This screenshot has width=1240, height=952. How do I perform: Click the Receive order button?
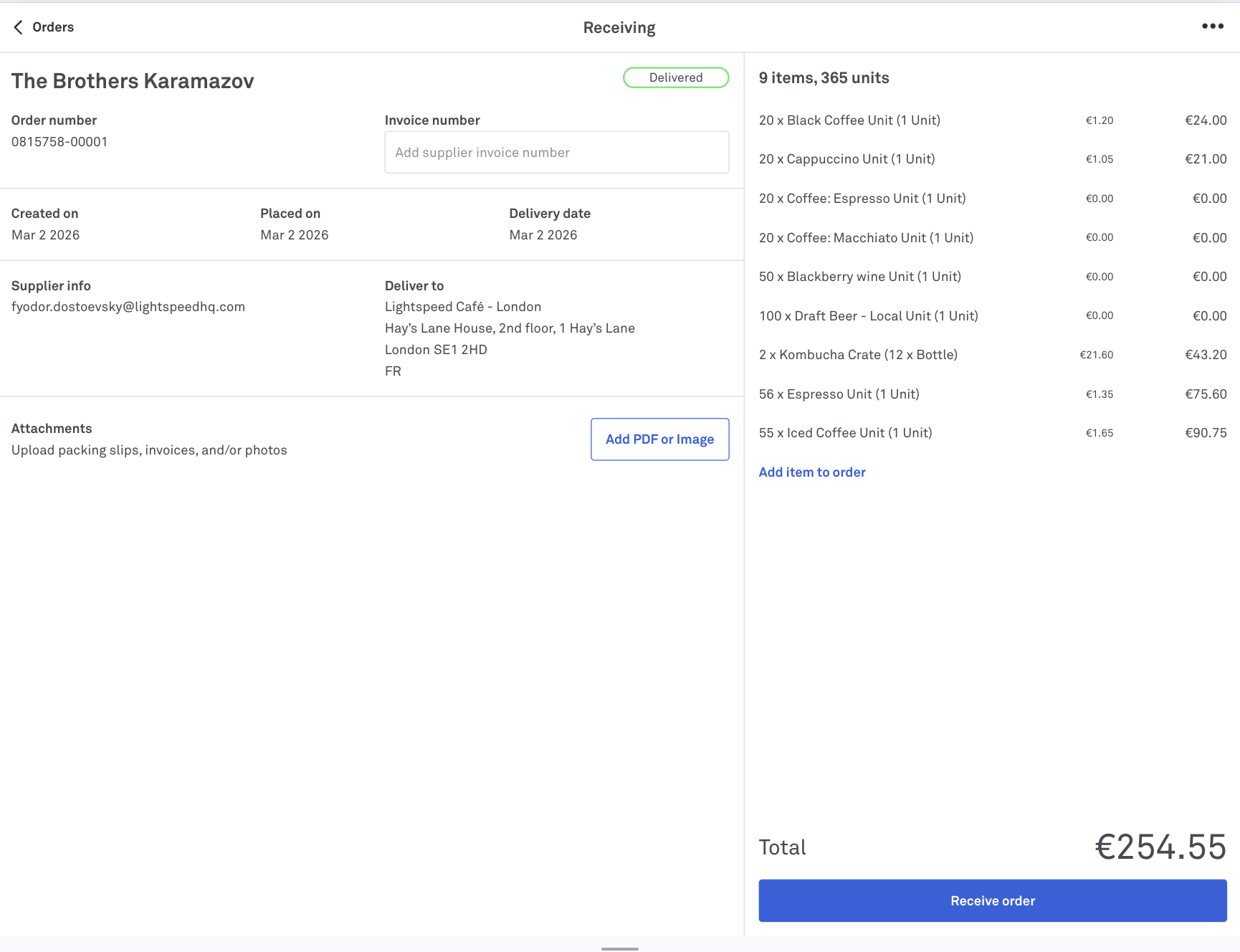(x=992, y=900)
